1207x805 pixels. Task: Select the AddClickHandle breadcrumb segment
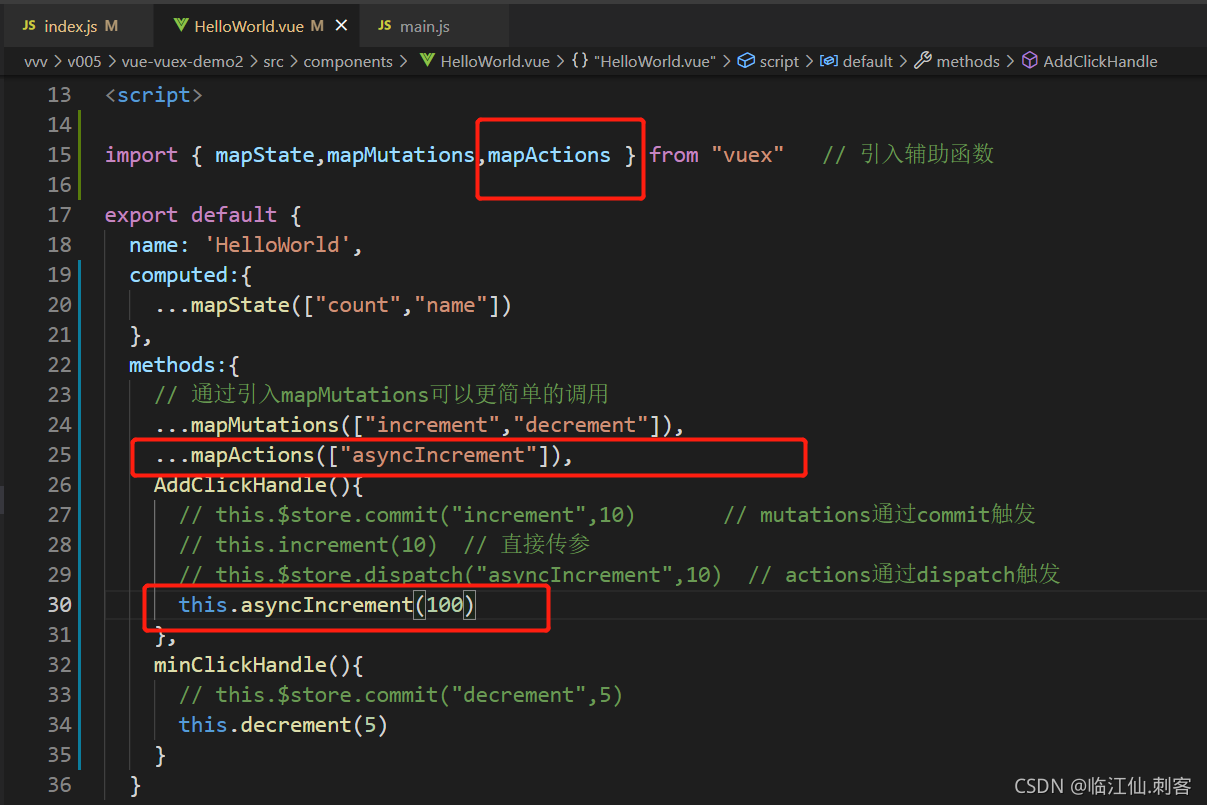1100,61
